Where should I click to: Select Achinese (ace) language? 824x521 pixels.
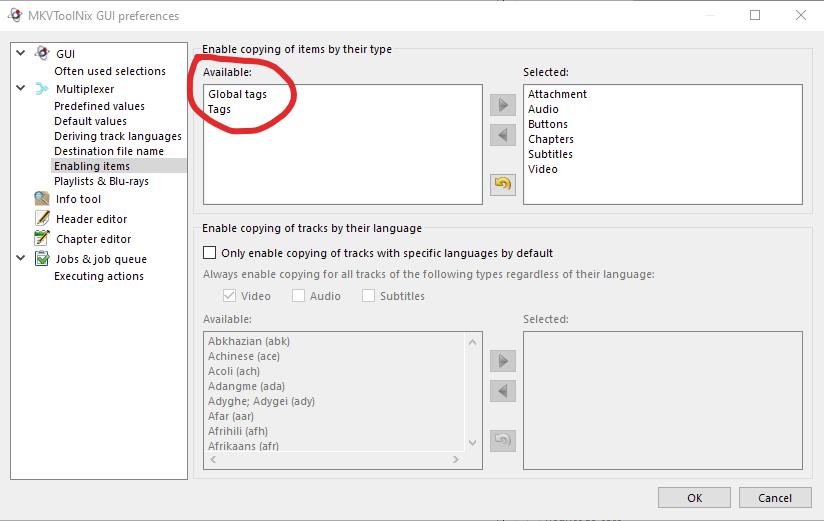[x=244, y=356]
